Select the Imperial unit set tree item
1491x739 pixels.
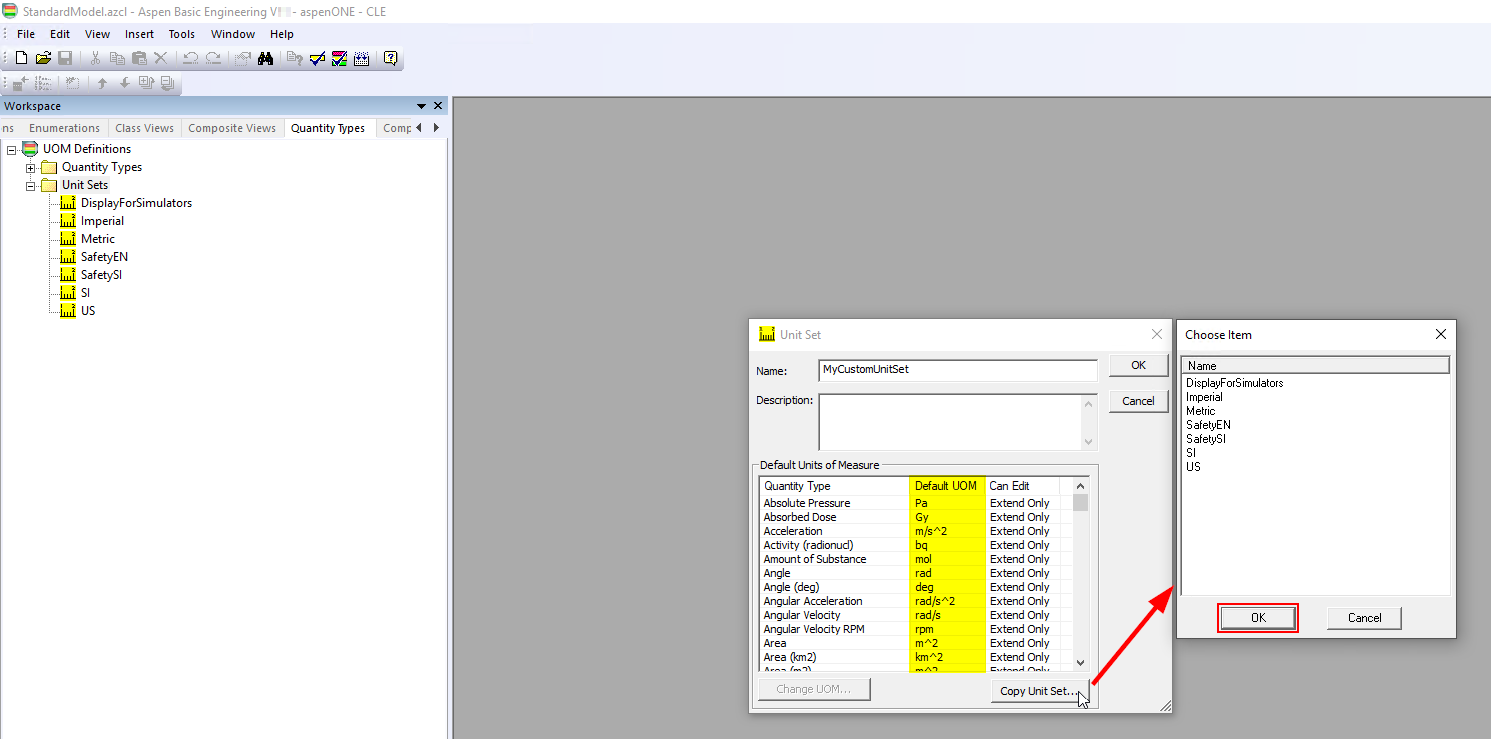point(103,221)
